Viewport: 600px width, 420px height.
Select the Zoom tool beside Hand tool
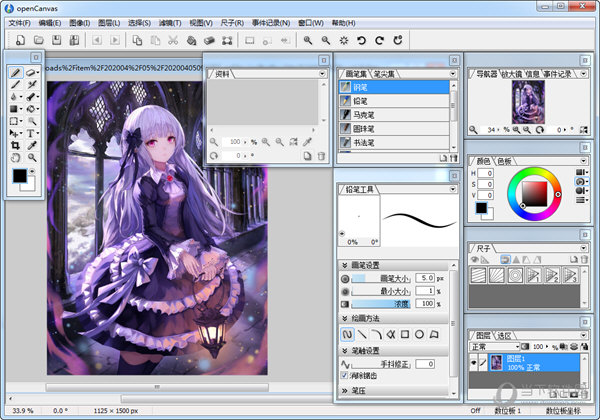pyautogui.click(x=32, y=158)
